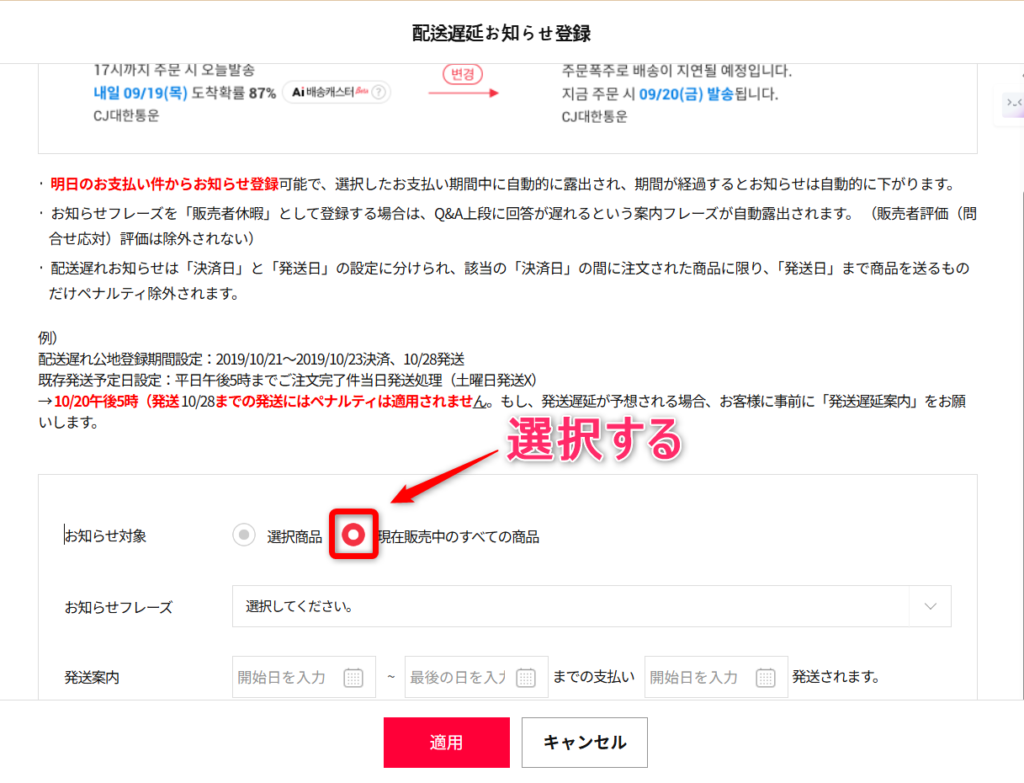The width and height of the screenshot is (1024, 783).
Task: Open calendar icon for shipping date
Action: (765, 677)
